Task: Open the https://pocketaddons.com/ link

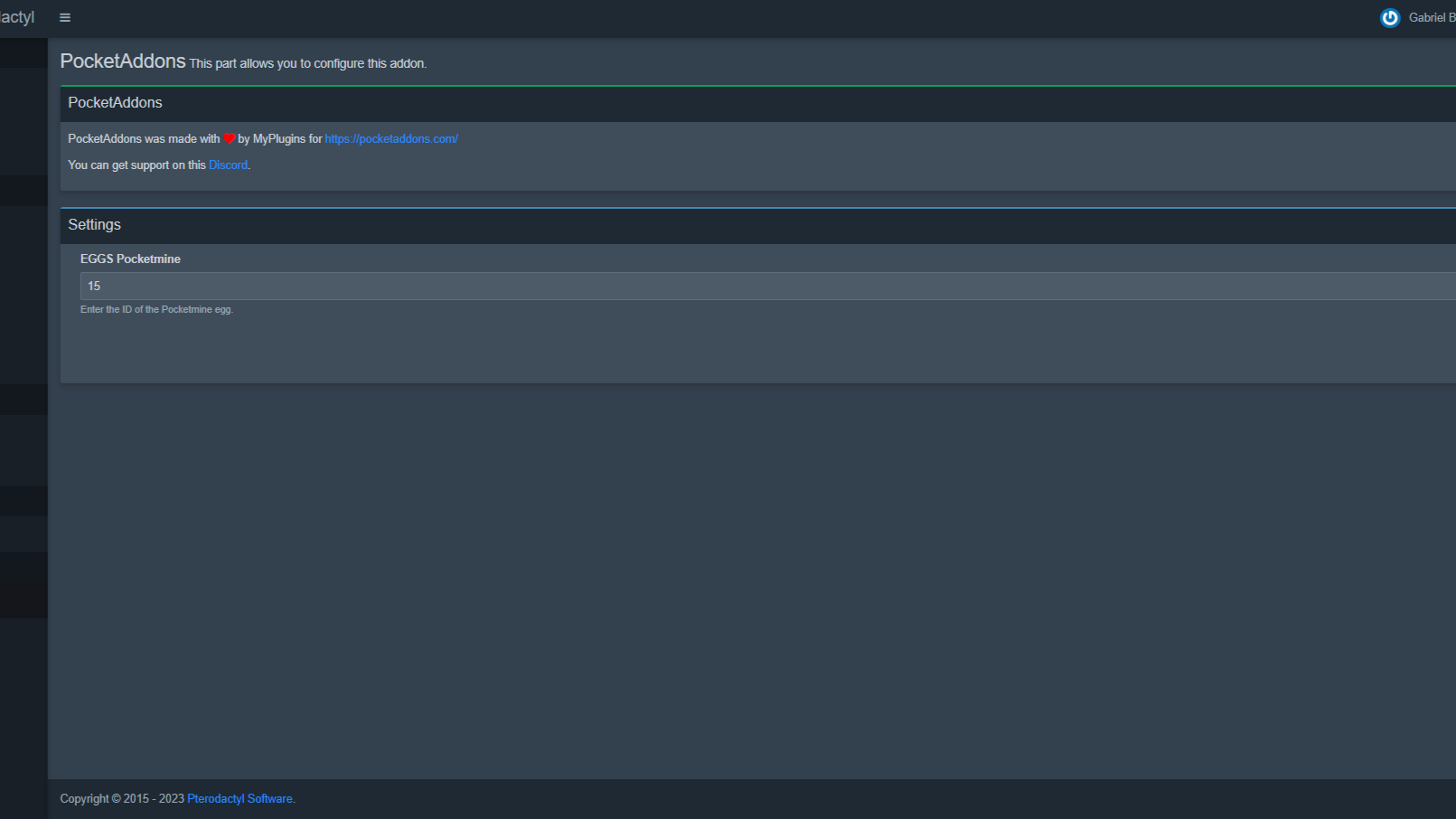Action: click(x=391, y=139)
